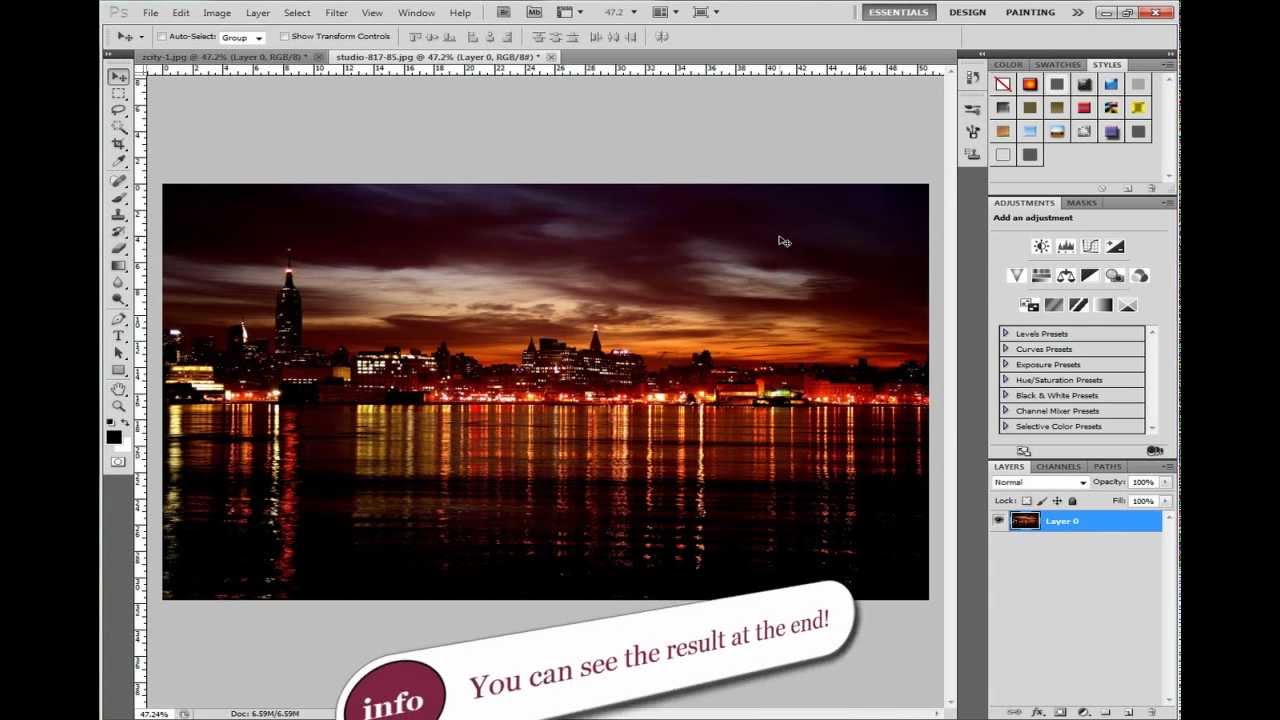Toggle lock image pixels

click(1042, 501)
